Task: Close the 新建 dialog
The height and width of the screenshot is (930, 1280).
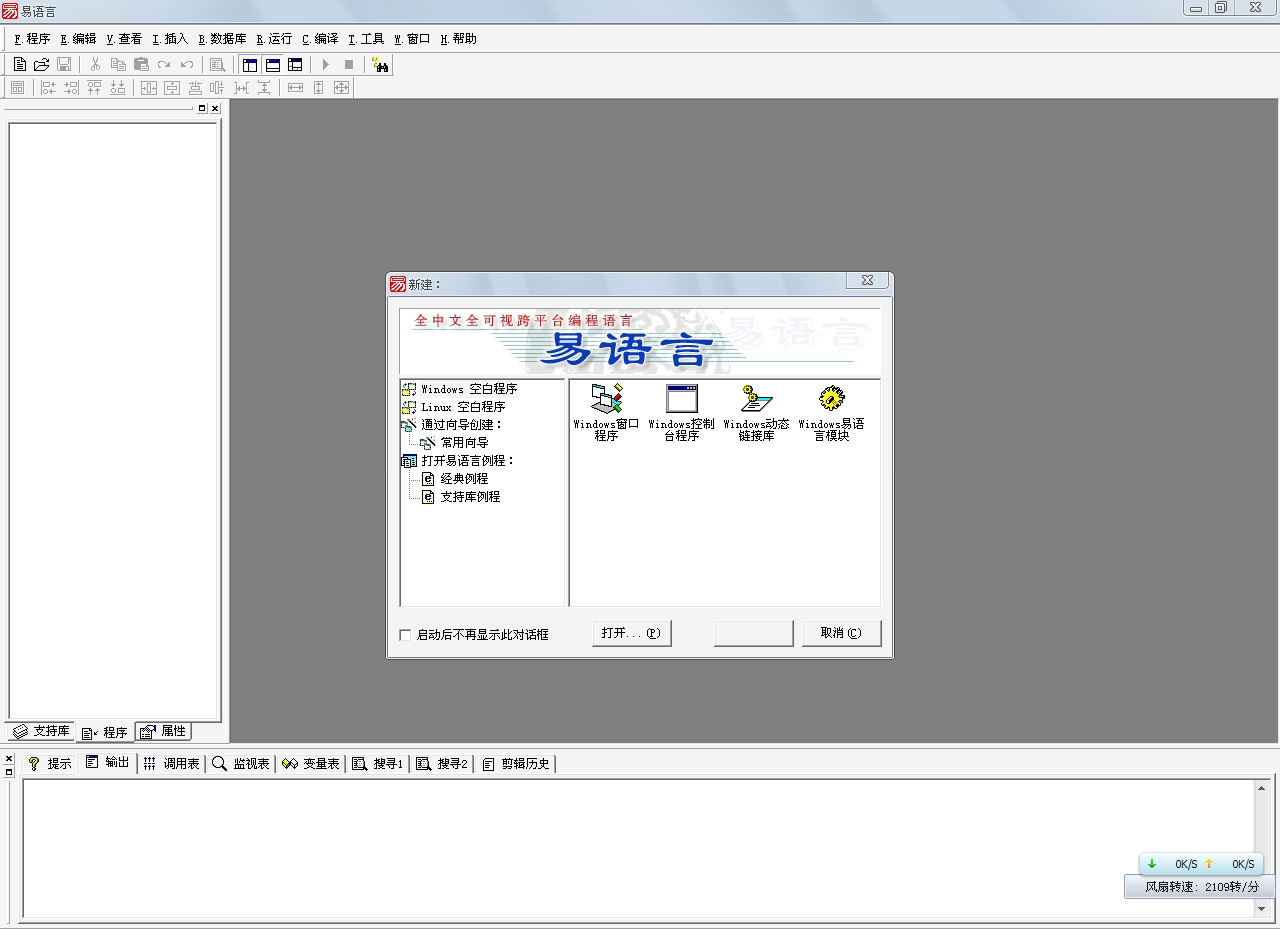Action: tap(867, 281)
